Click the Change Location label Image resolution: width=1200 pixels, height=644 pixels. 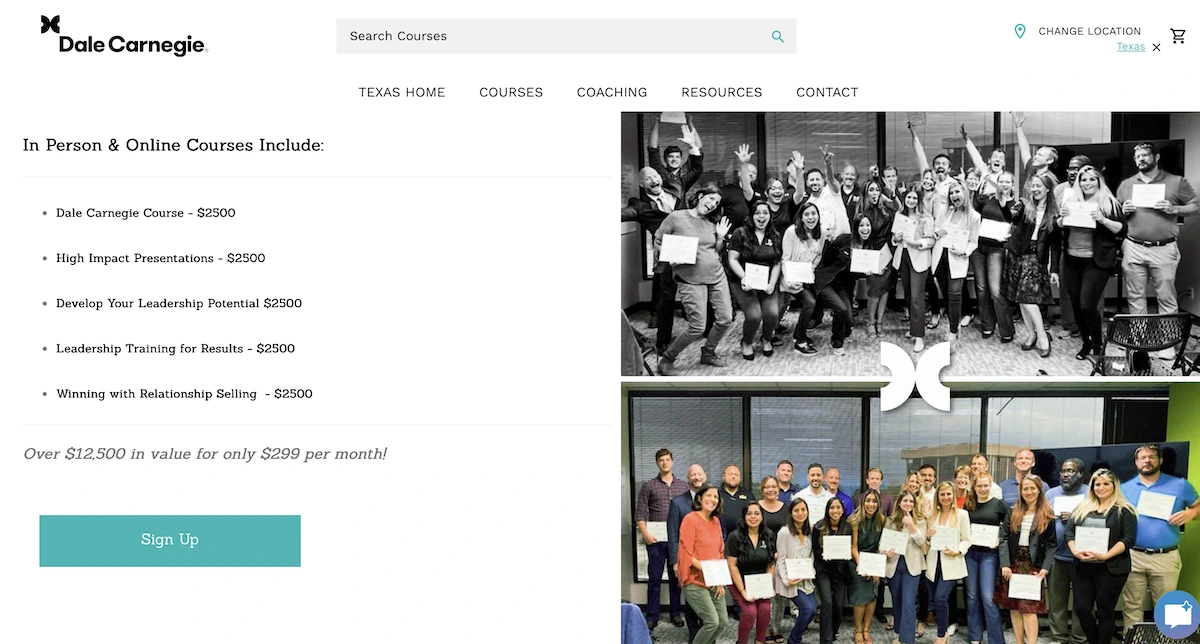coord(1089,31)
